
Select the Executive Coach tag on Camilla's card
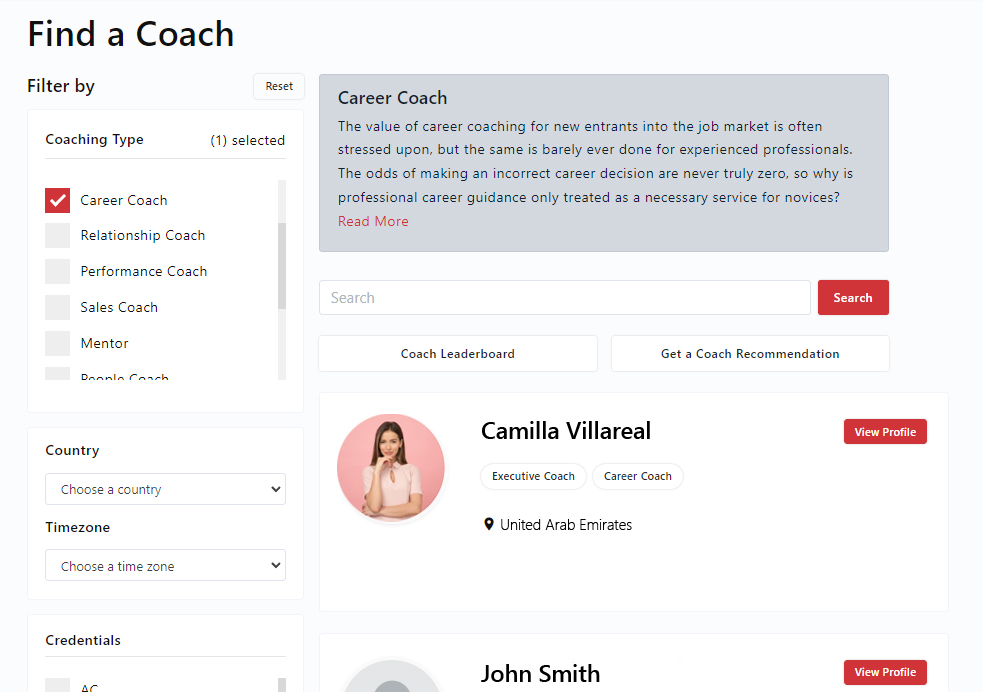(533, 476)
